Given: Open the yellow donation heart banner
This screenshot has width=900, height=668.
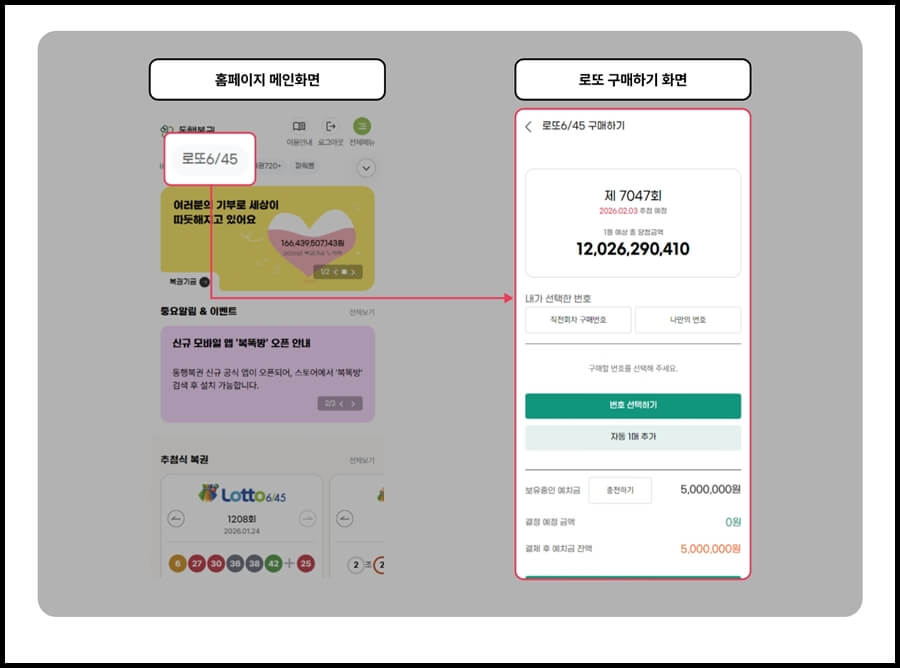Looking at the screenshot, I should coord(267,238).
